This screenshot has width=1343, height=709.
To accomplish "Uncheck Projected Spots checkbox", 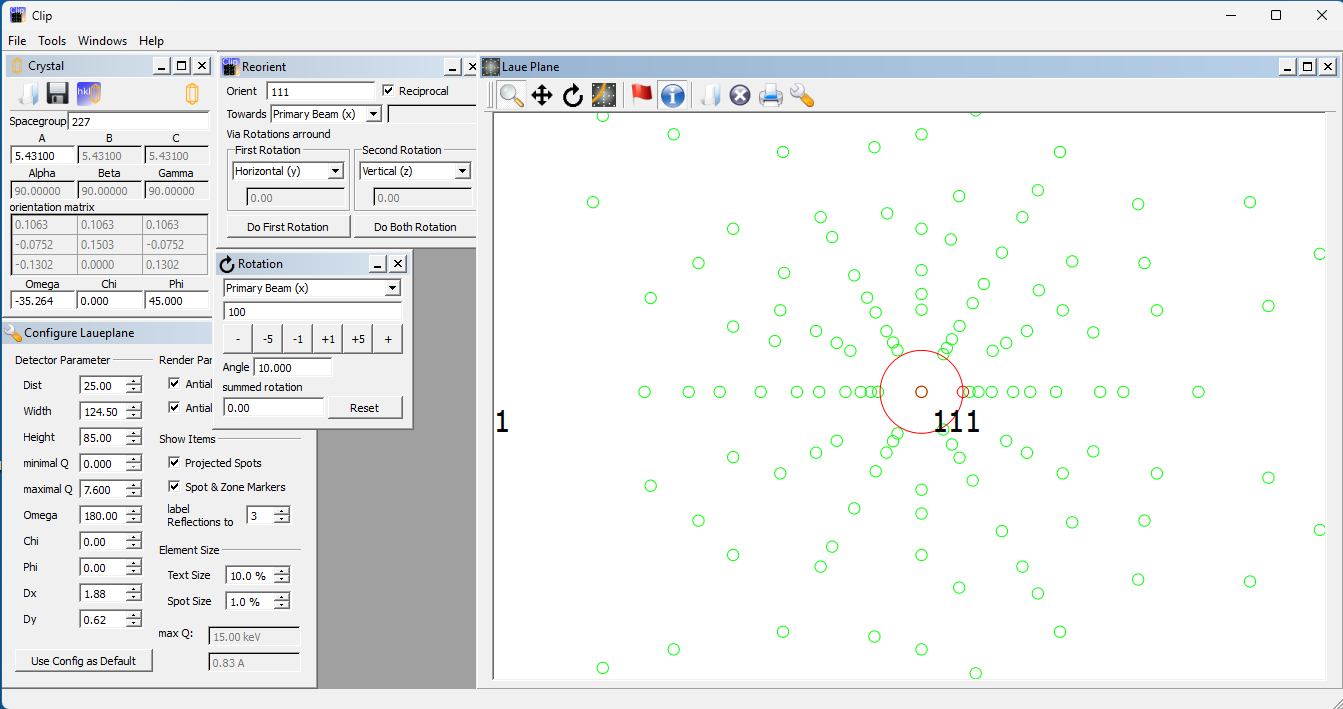I will pos(175,463).
